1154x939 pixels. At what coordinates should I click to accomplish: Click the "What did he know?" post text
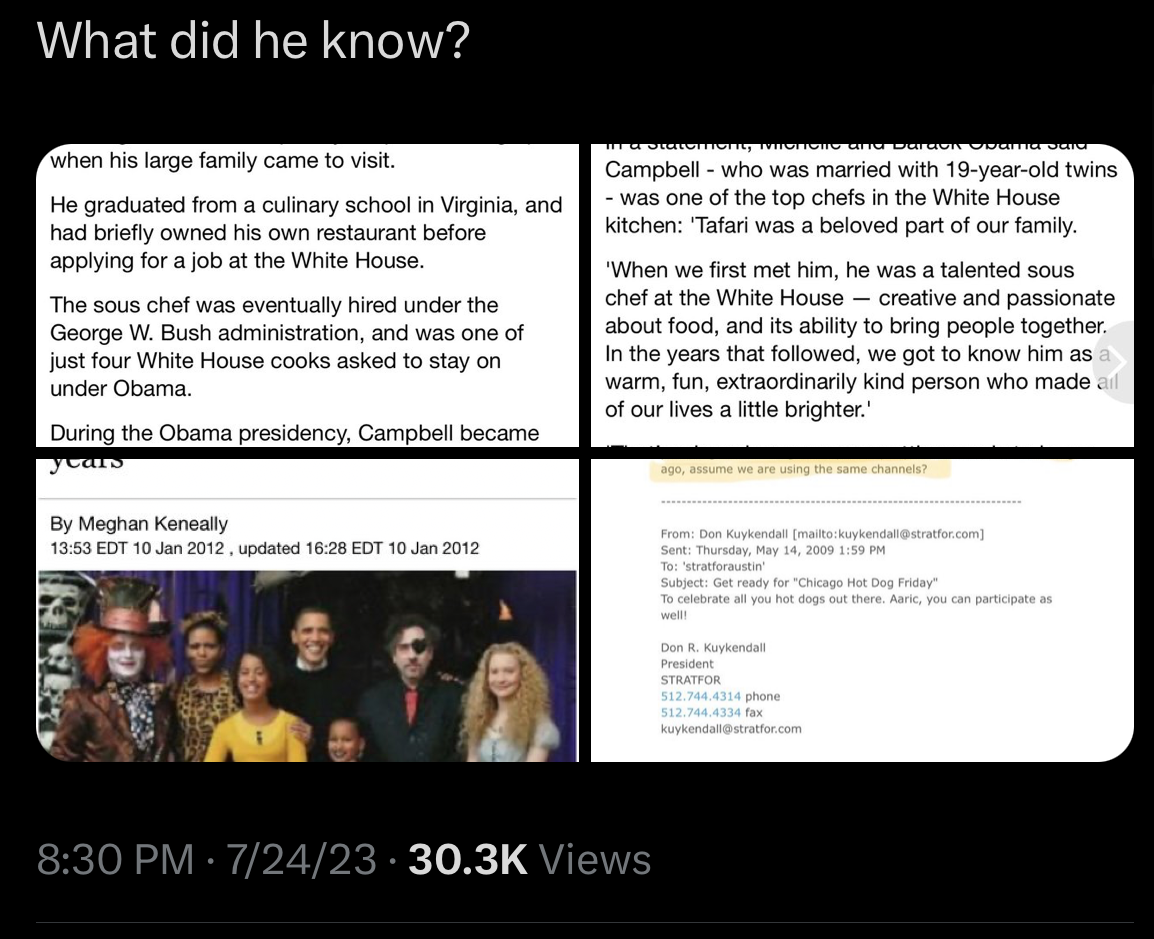point(253,41)
